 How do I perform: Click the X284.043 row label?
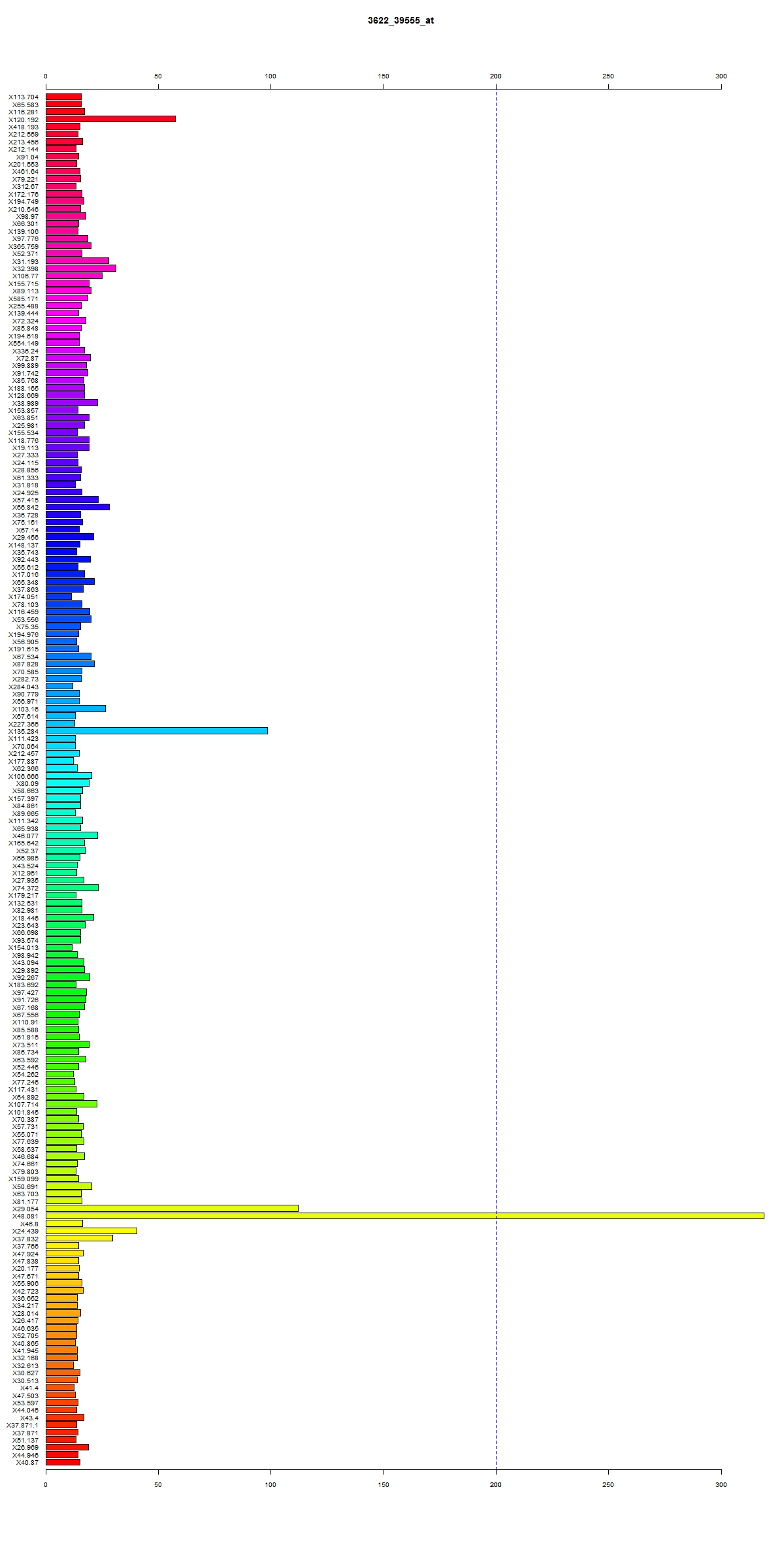24,686
